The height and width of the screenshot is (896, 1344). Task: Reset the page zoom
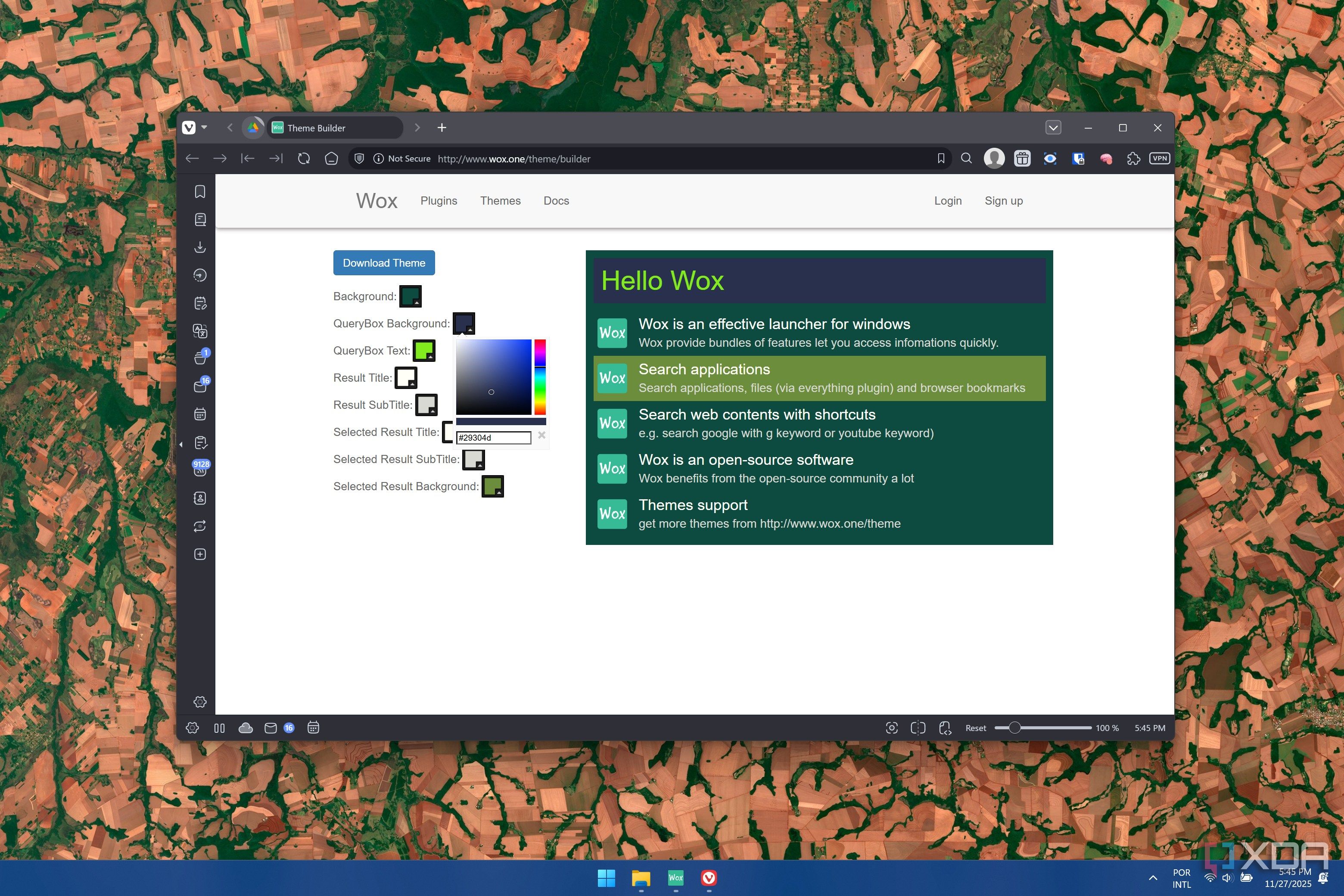[975, 728]
